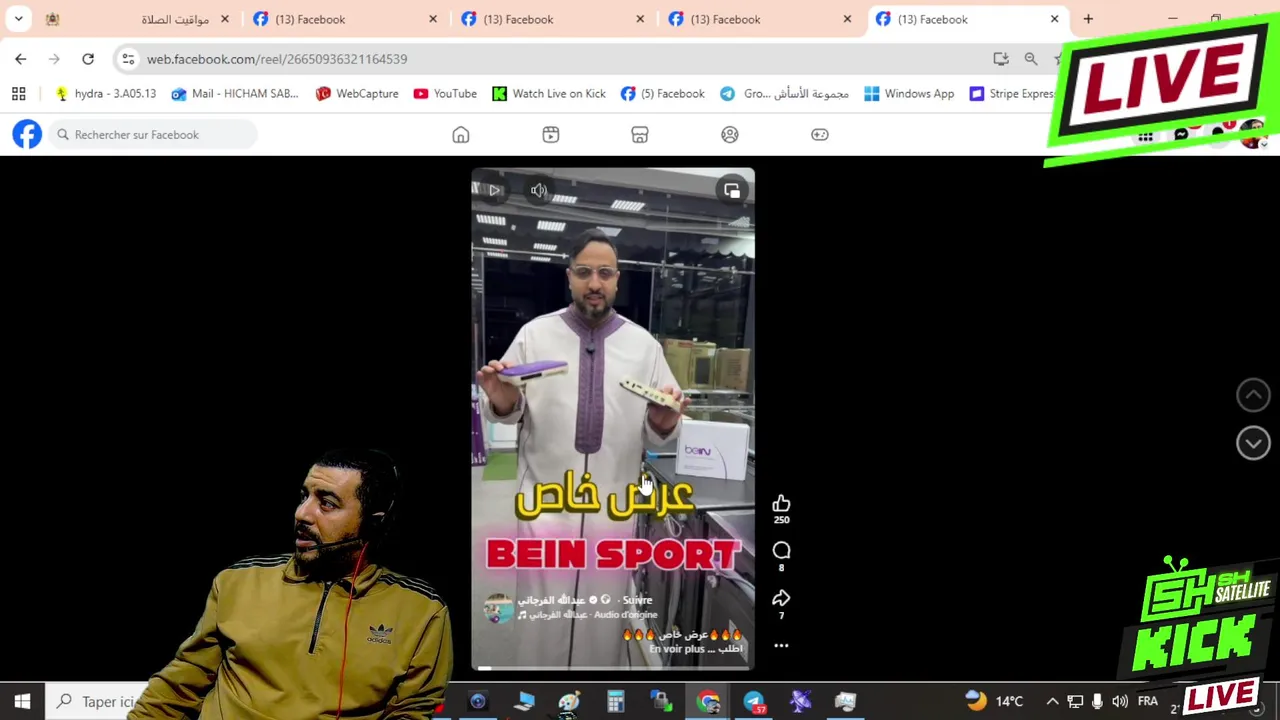1280x720 pixels.
Task: Open the Windows App bookmark
Action: [909, 94]
